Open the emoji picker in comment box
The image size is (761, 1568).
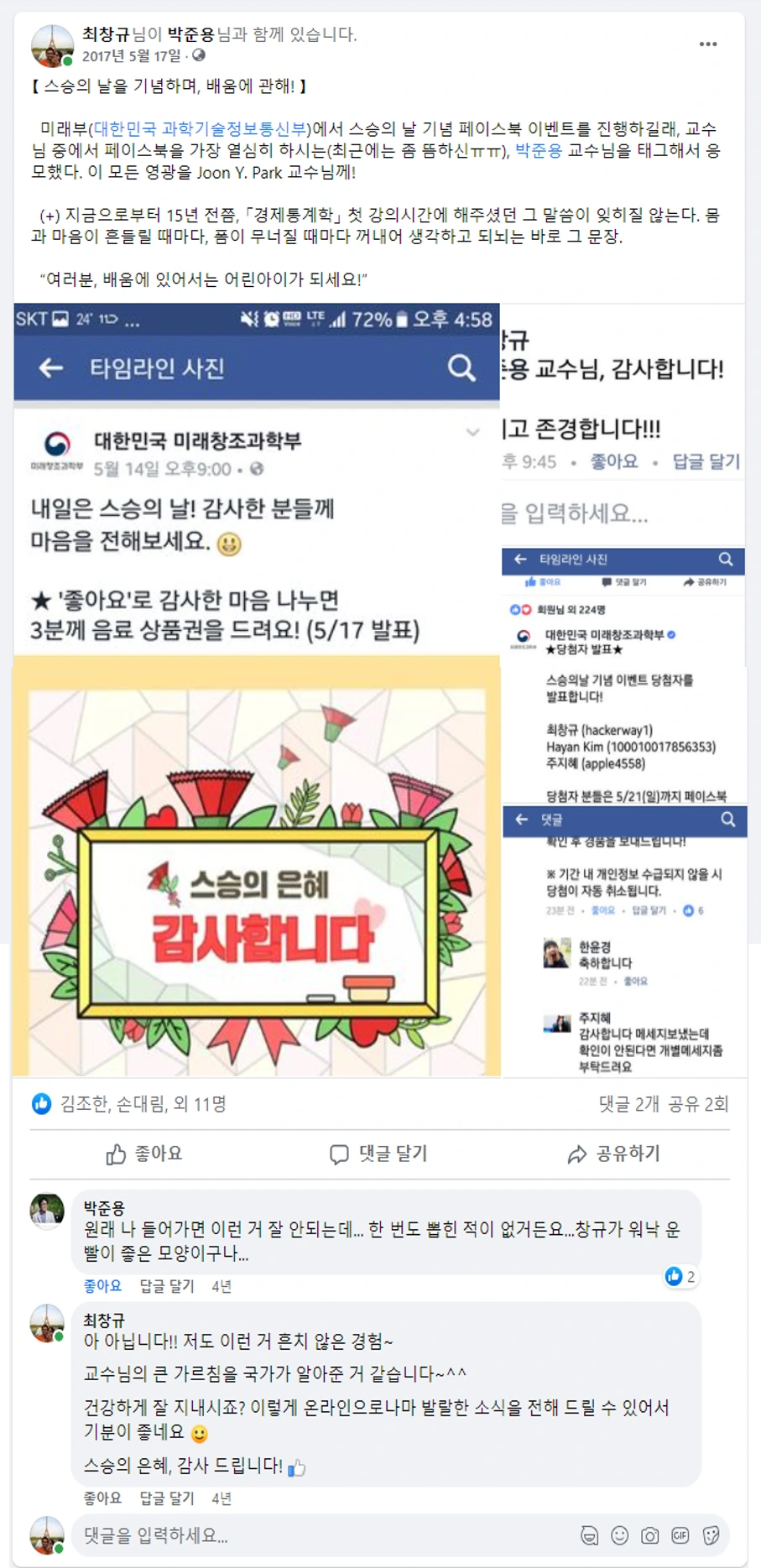(620, 1535)
